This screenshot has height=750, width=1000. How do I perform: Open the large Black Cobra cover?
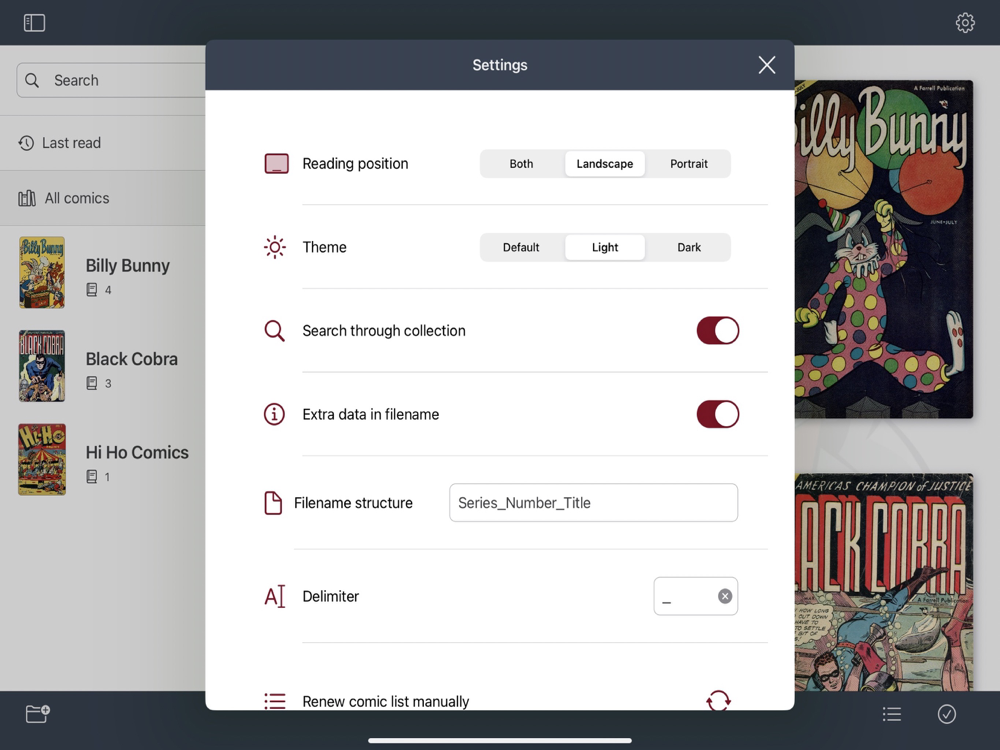[884, 582]
